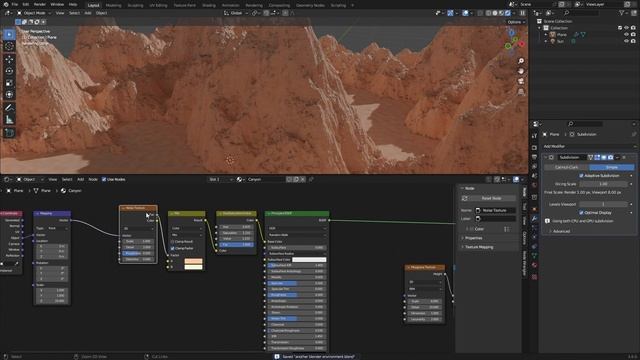Open the node editor Node menu

pos(93,179)
